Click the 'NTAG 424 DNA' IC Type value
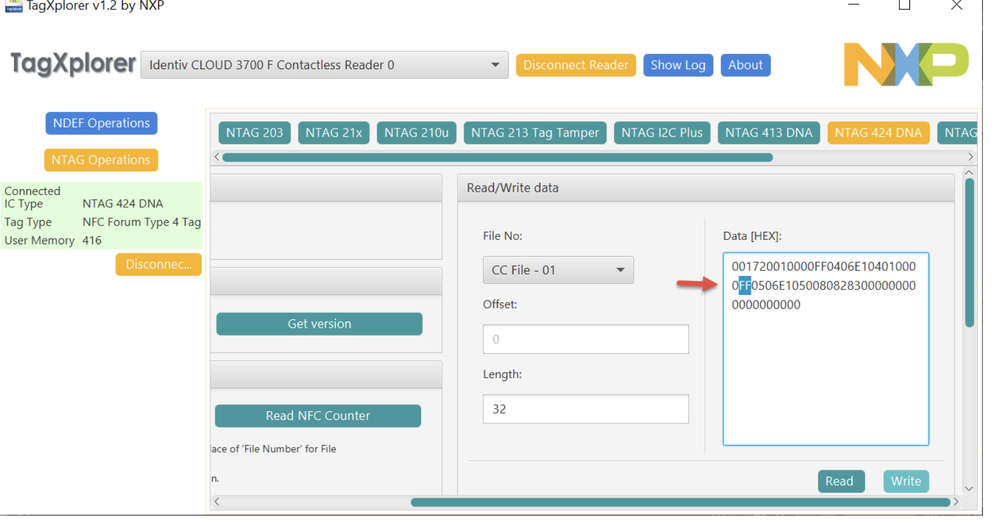Image resolution: width=999 pixels, height=523 pixels. [122, 204]
